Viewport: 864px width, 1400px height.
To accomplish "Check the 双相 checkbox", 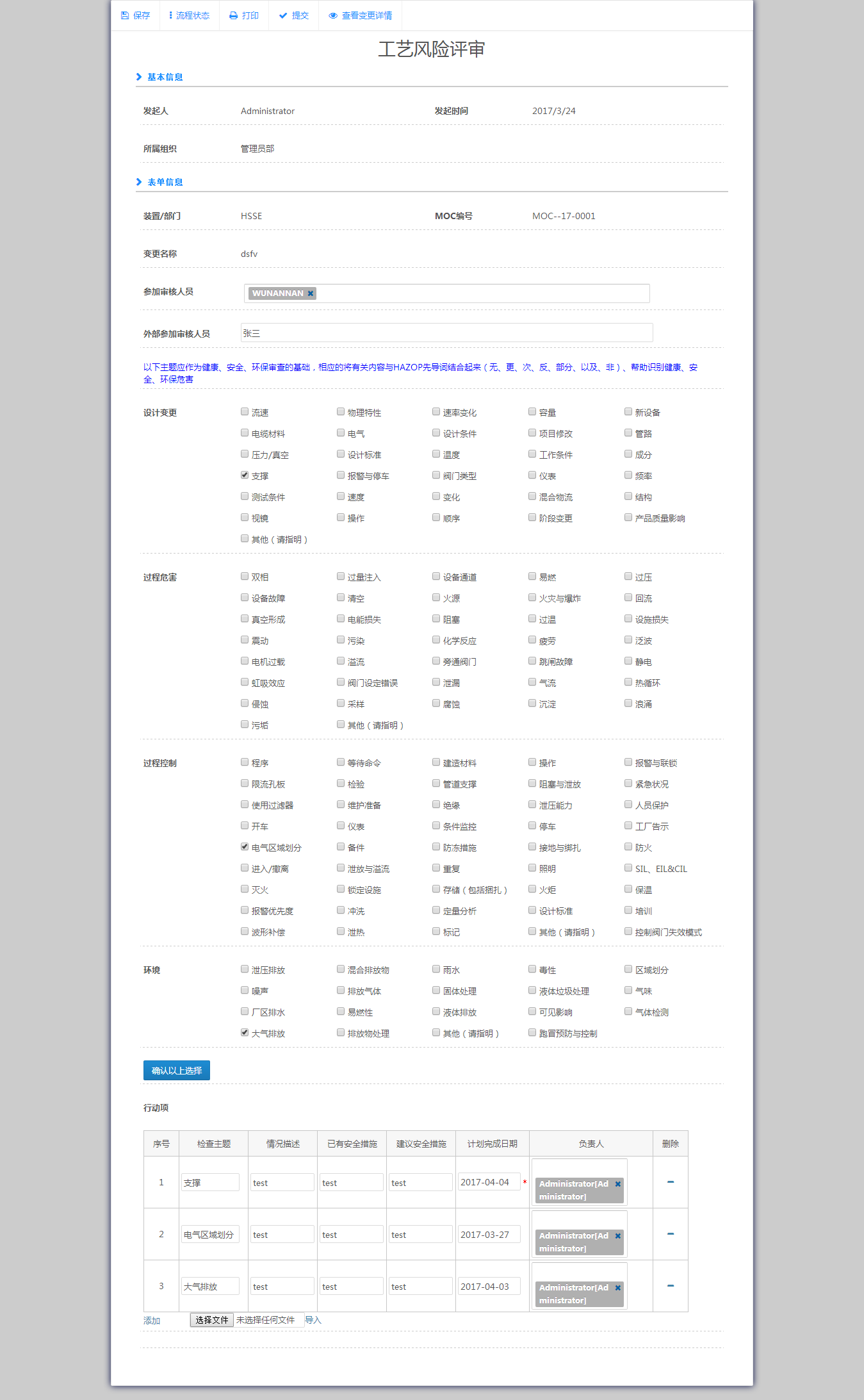I will (245, 576).
